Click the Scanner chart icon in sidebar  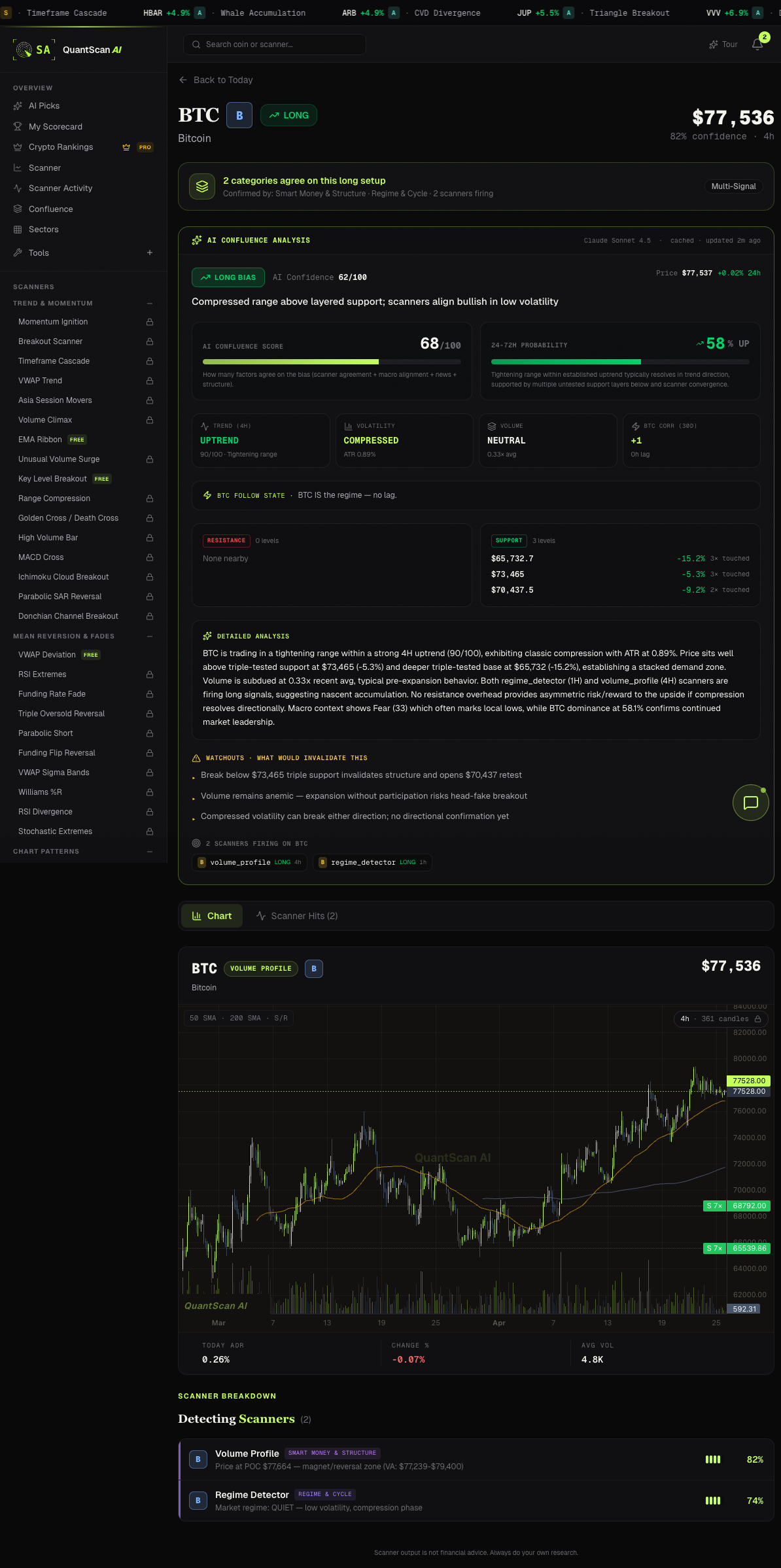(18, 168)
